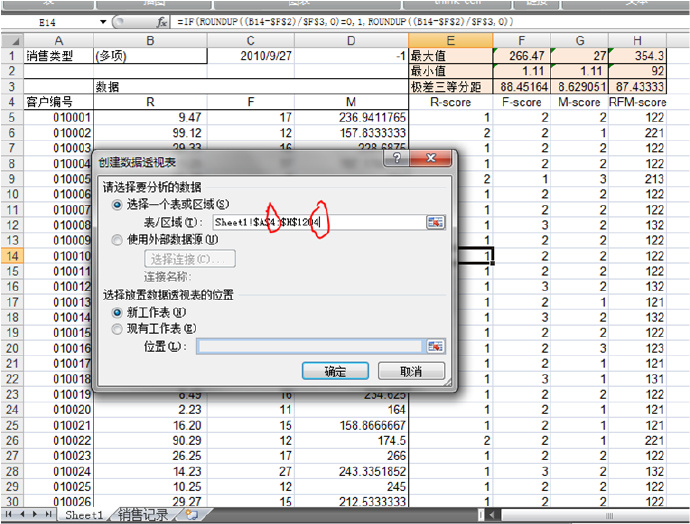
Task: Click the 最大值 cell
Action: tap(451, 56)
